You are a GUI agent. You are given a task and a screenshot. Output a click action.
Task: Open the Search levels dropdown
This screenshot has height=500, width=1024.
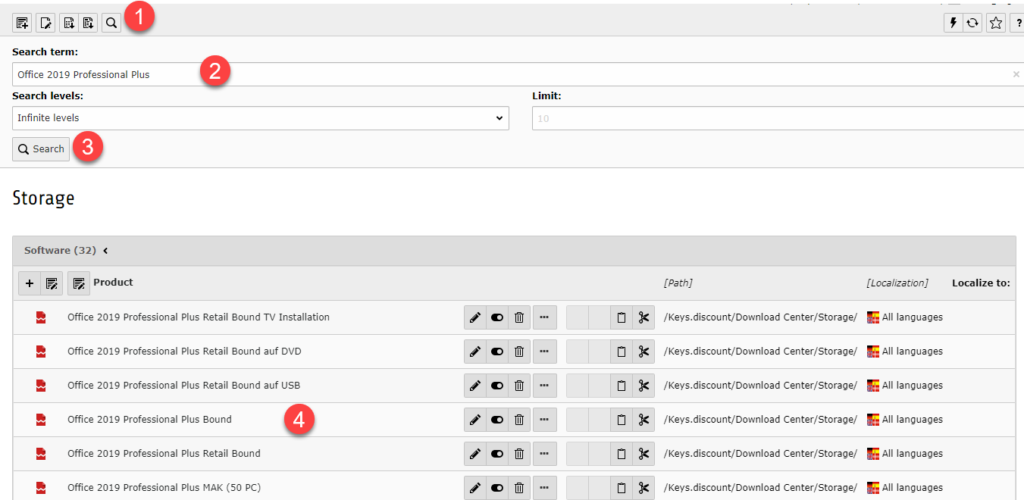[260, 118]
